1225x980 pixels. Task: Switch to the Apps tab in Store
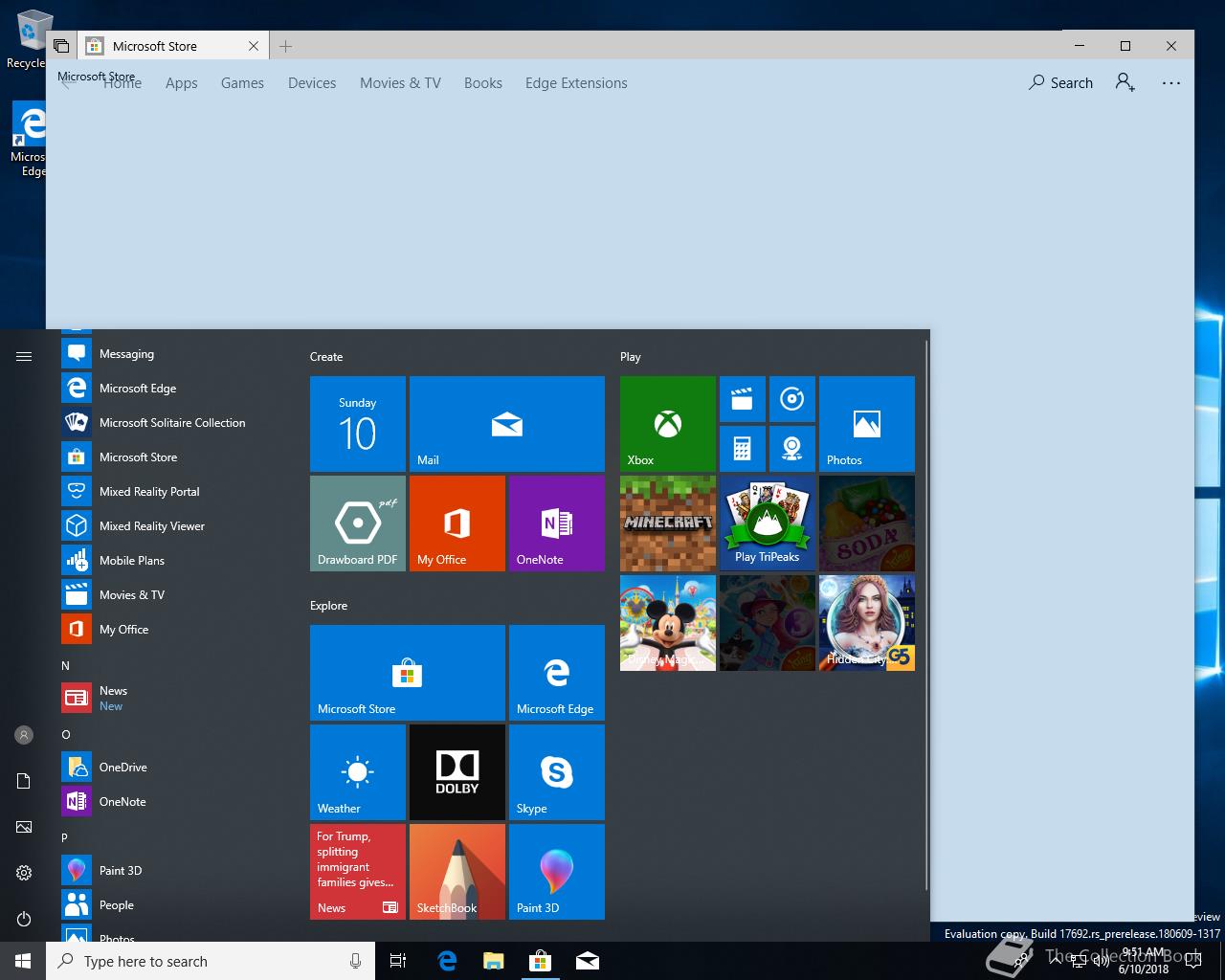pos(182,83)
